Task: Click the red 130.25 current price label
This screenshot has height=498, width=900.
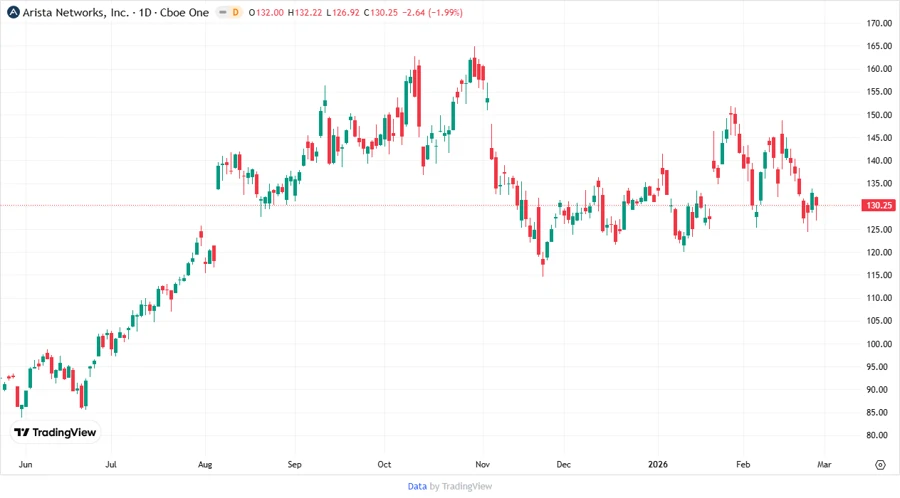Action: coord(879,205)
